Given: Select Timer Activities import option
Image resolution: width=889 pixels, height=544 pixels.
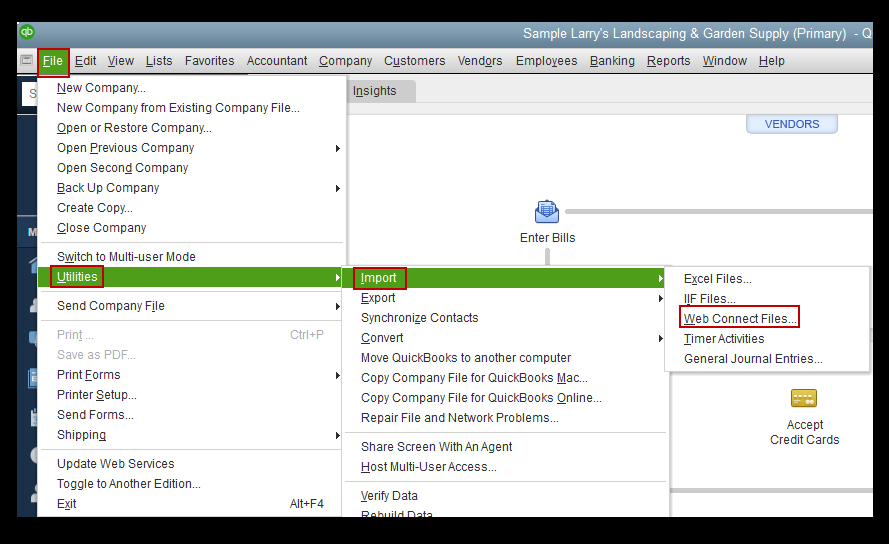Looking at the screenshot, I should [768, 339].
